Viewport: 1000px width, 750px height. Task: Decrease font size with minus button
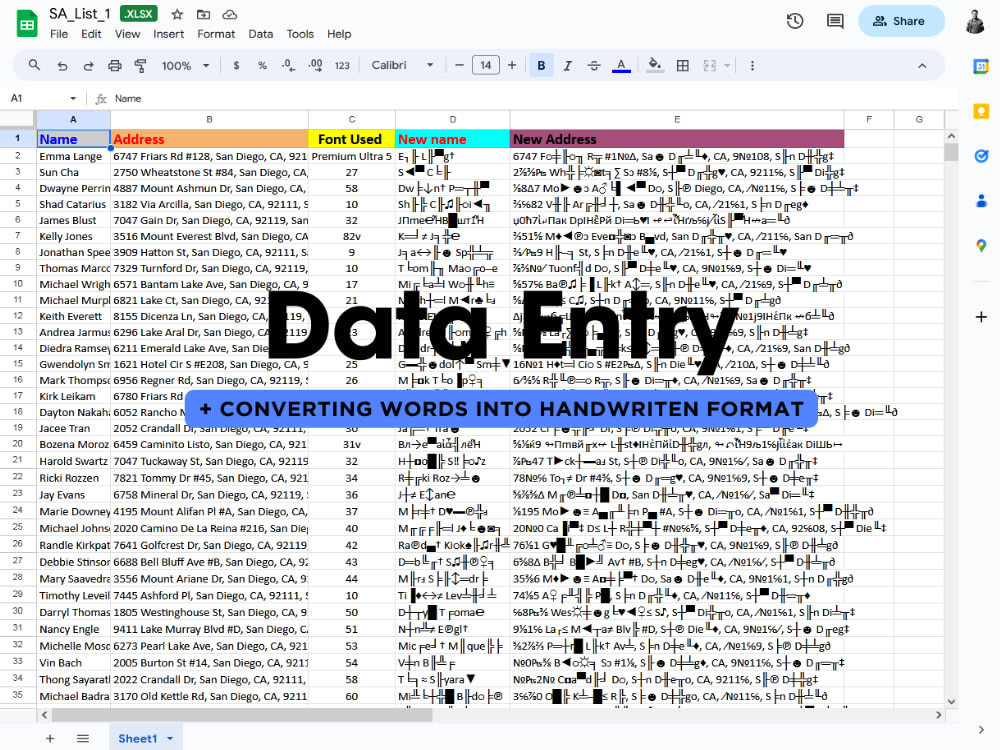pos(459,65)
